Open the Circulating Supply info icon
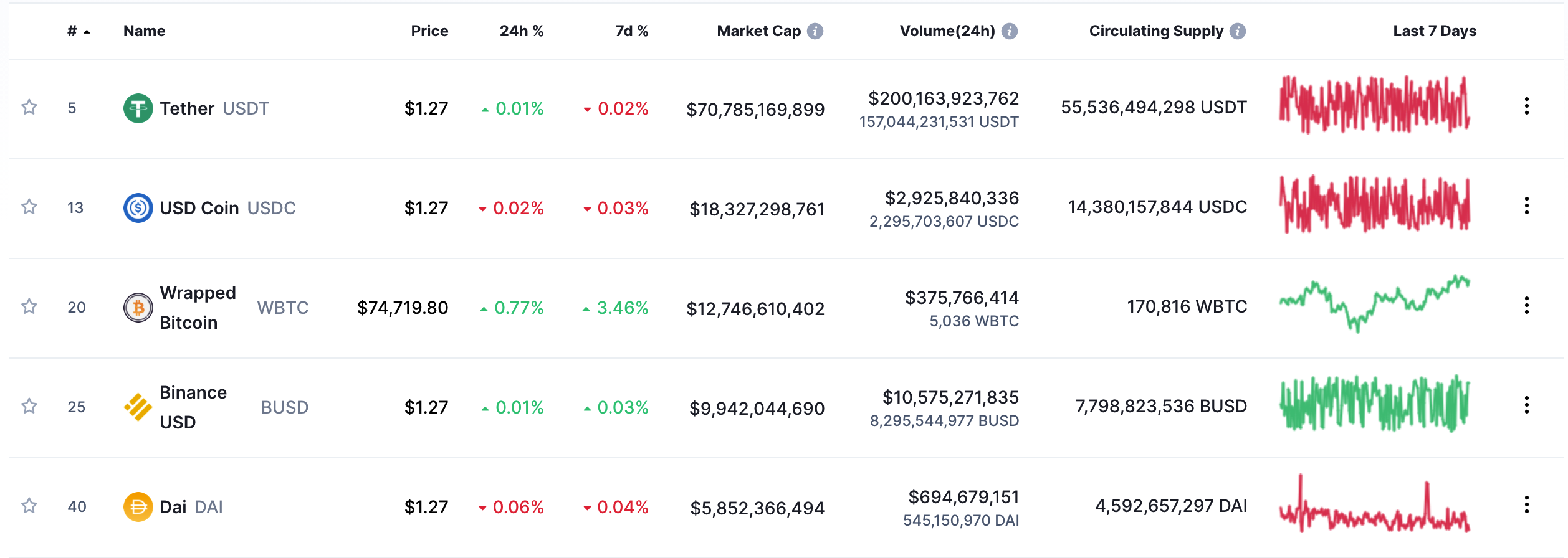The height and width of the screenshot is (558, 1568). (1238, 31)
